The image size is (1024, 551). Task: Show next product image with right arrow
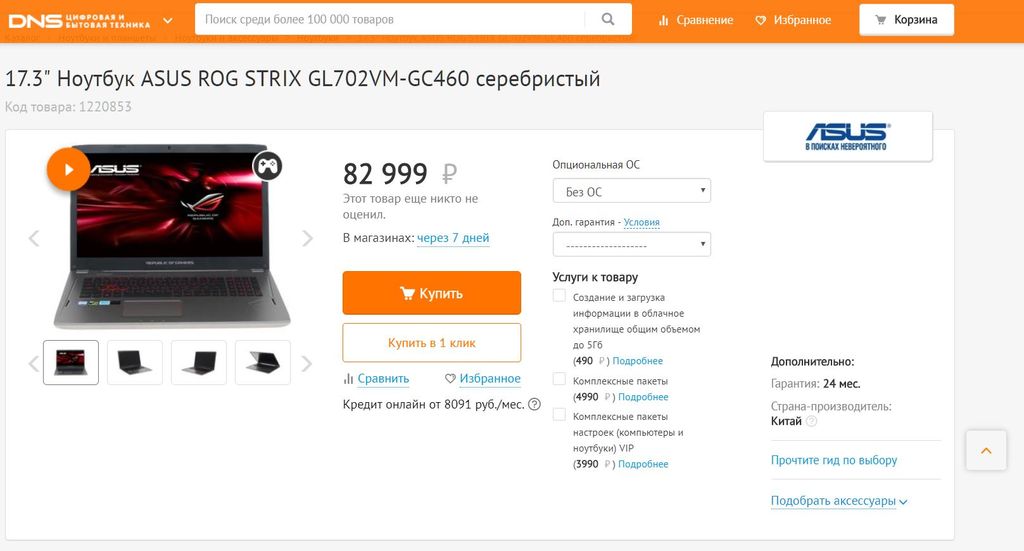307,239
